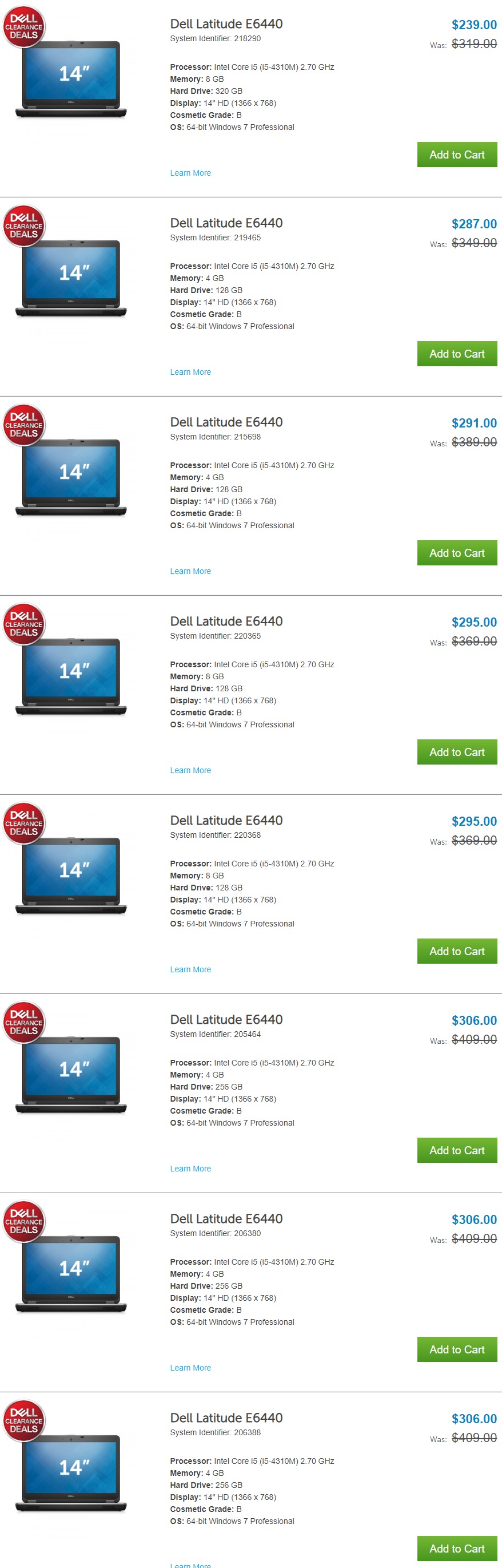502x1568 pixels.
Task: Add the $291.00 Latitude E6440 to cart
Action: coord(457,553)
